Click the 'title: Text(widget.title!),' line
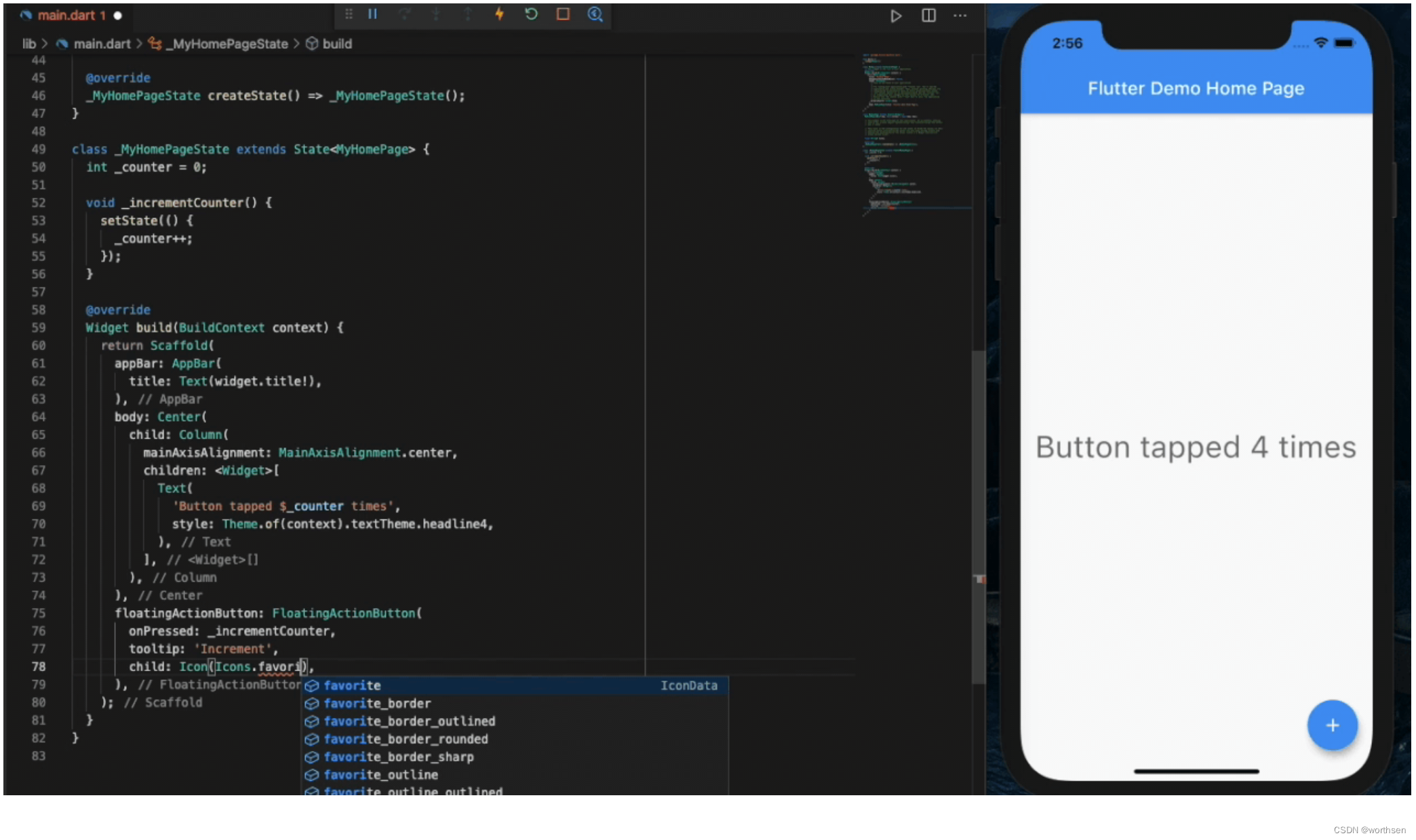The image size is (1416, 840). coord(225,381)
